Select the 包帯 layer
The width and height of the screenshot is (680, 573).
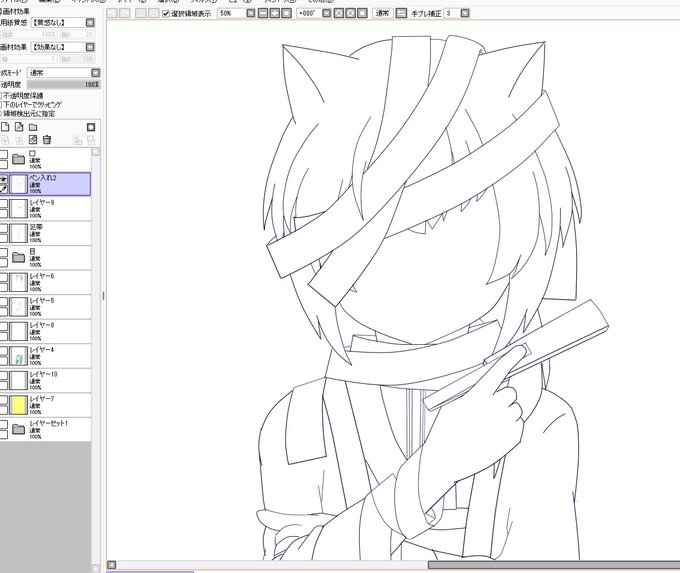(46, 233)
